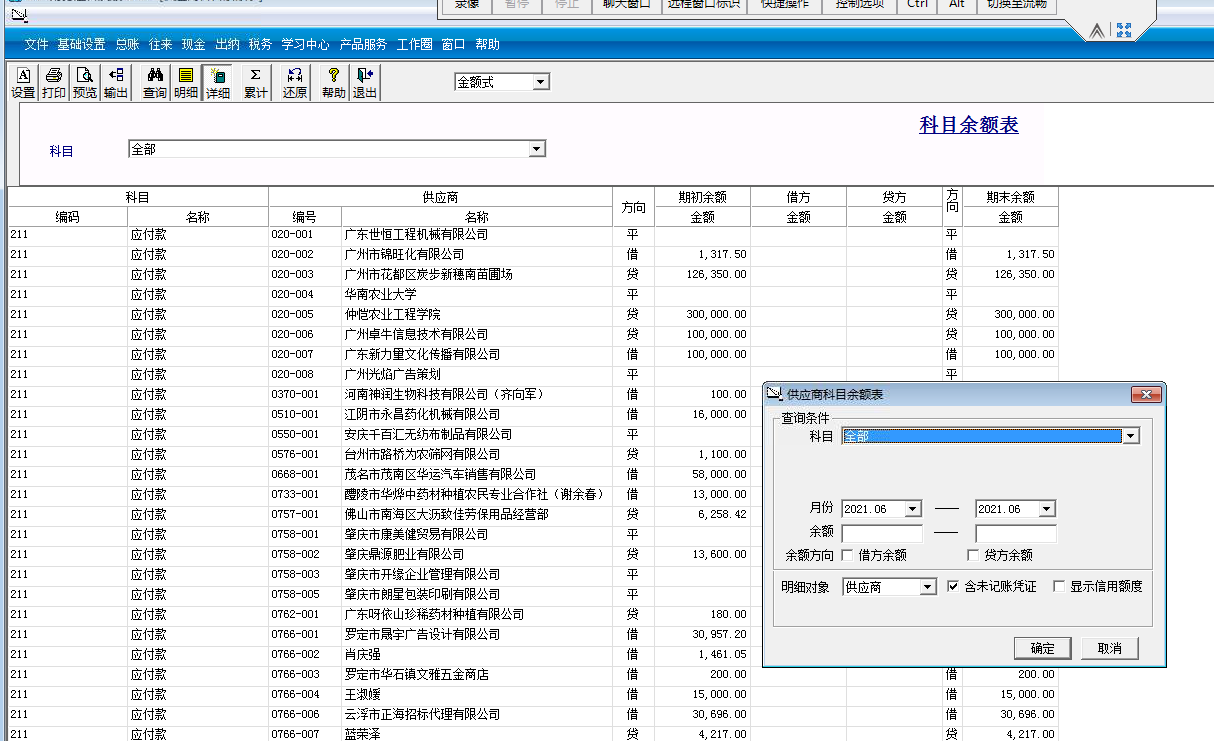Image resolution: width=1214 pixels, height=741 pixels.
Task: Open the 产品服务 menu
Action: (364, 44)
